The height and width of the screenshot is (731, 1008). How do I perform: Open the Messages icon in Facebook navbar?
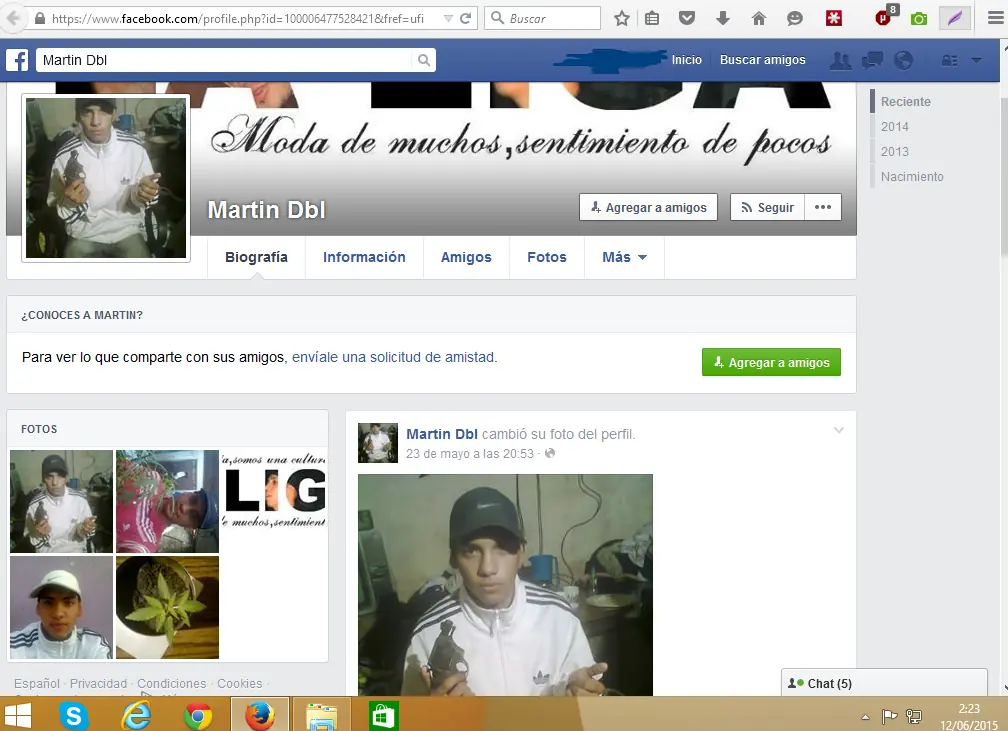[x=872, y=60]
